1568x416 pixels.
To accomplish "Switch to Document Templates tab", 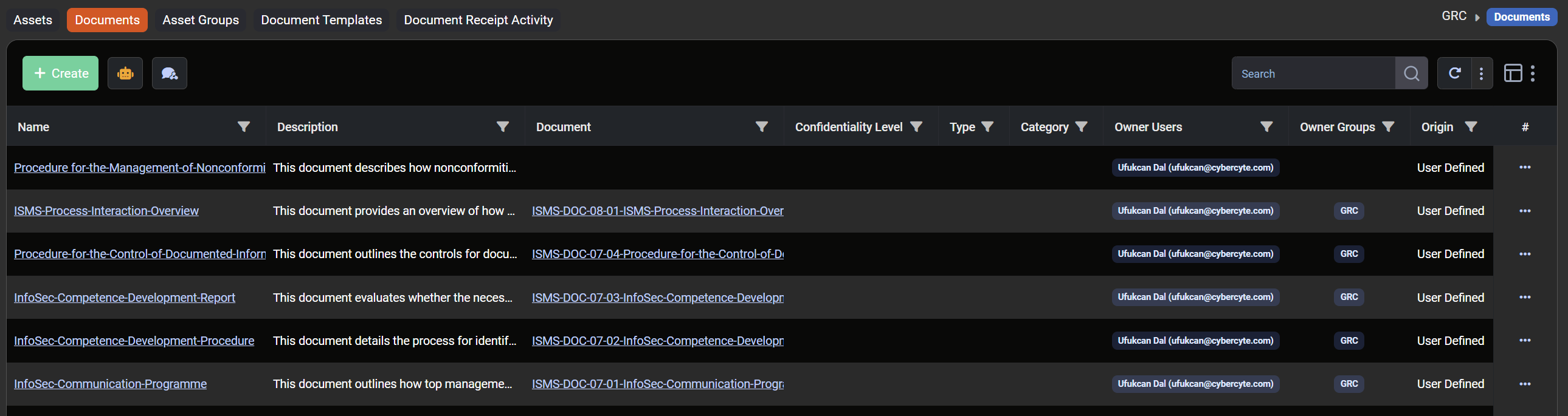I will pyautogui.click(x=321, y=20).
